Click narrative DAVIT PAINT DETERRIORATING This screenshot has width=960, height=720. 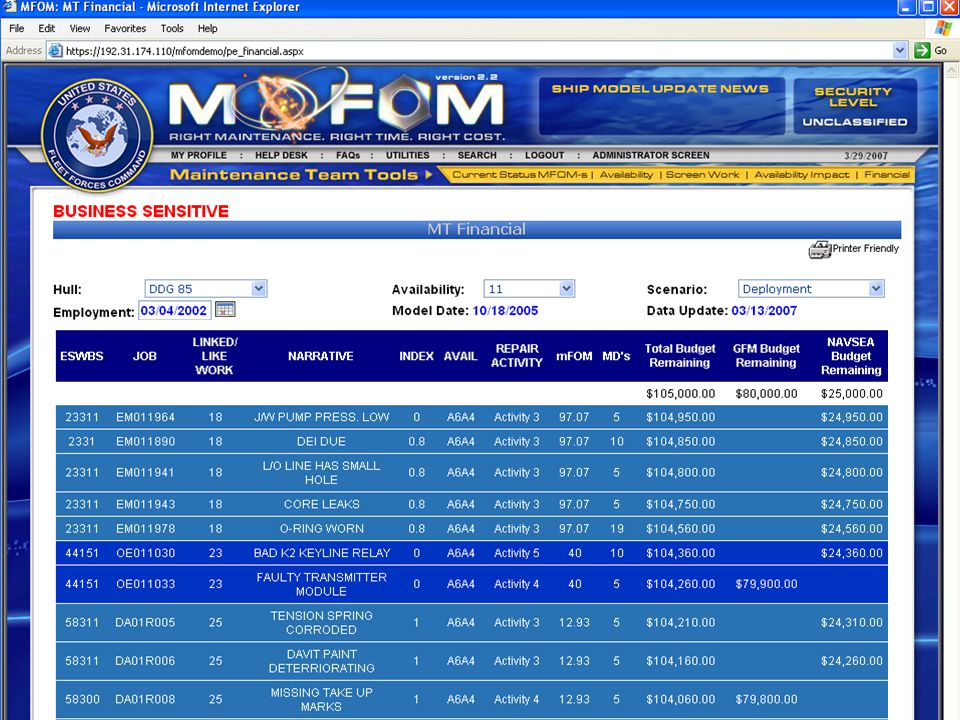[x=321, y=661]
